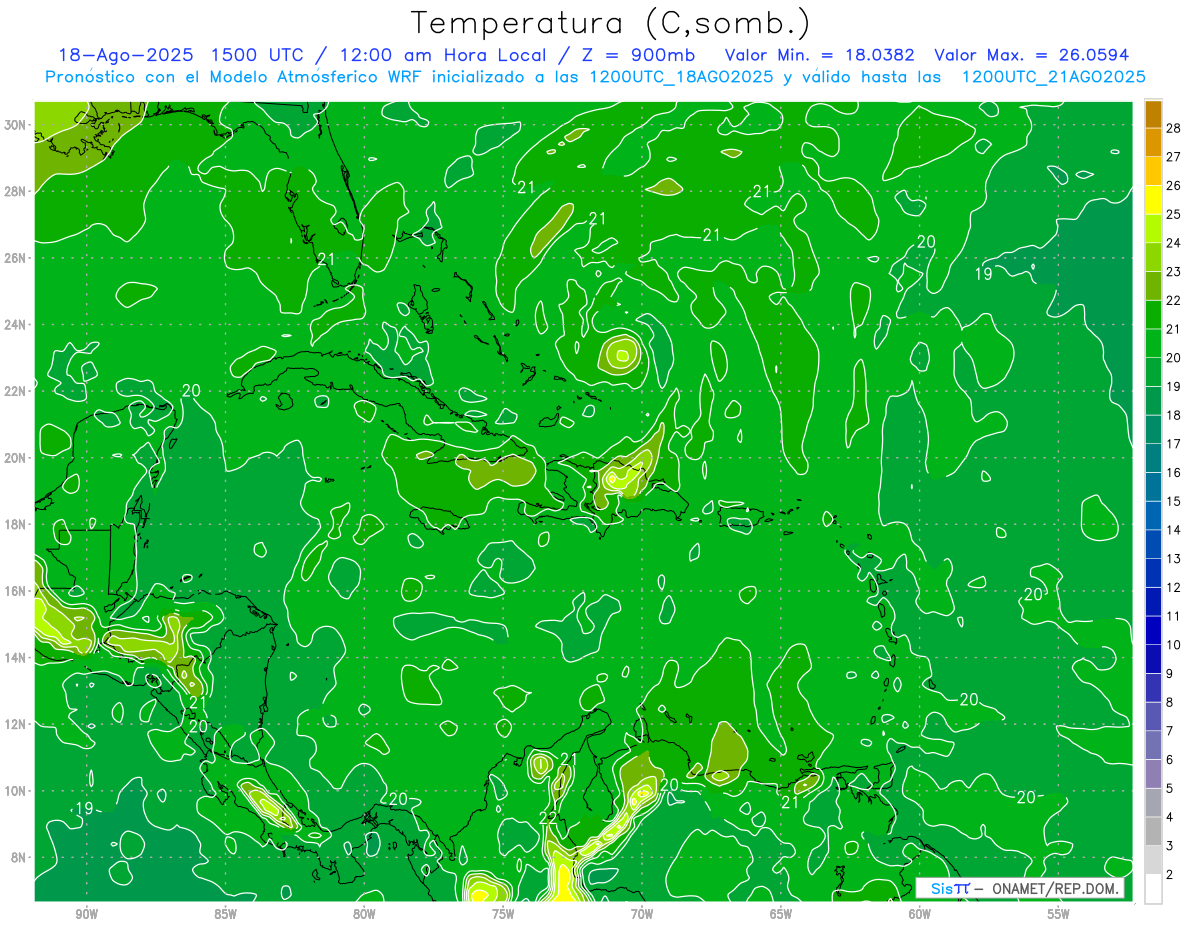Click the "25" label on the colorbar
Viewport: 1200px width, 927px height.
(1174, 214)
